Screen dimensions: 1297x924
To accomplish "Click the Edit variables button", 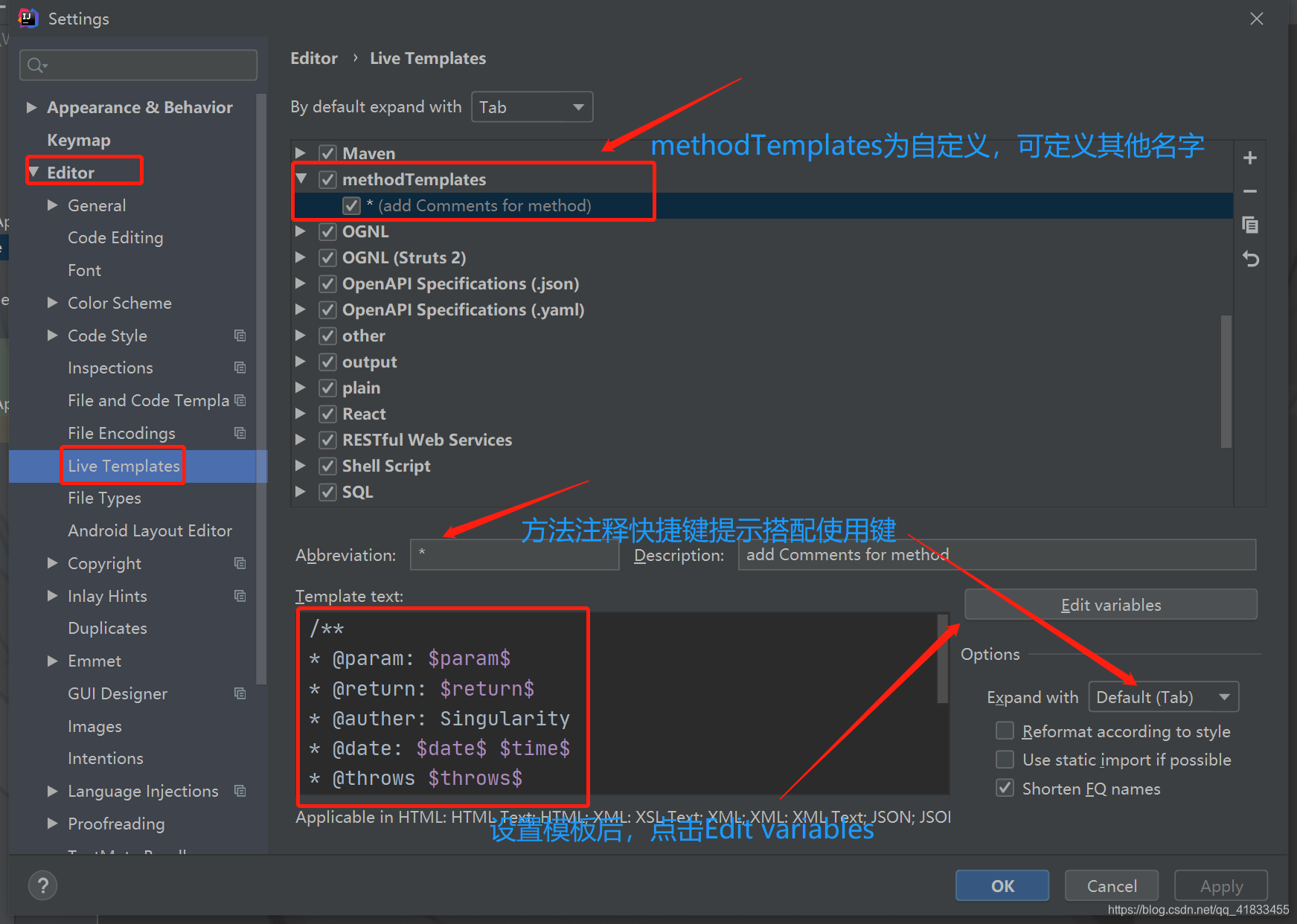I will (1111, 605).
